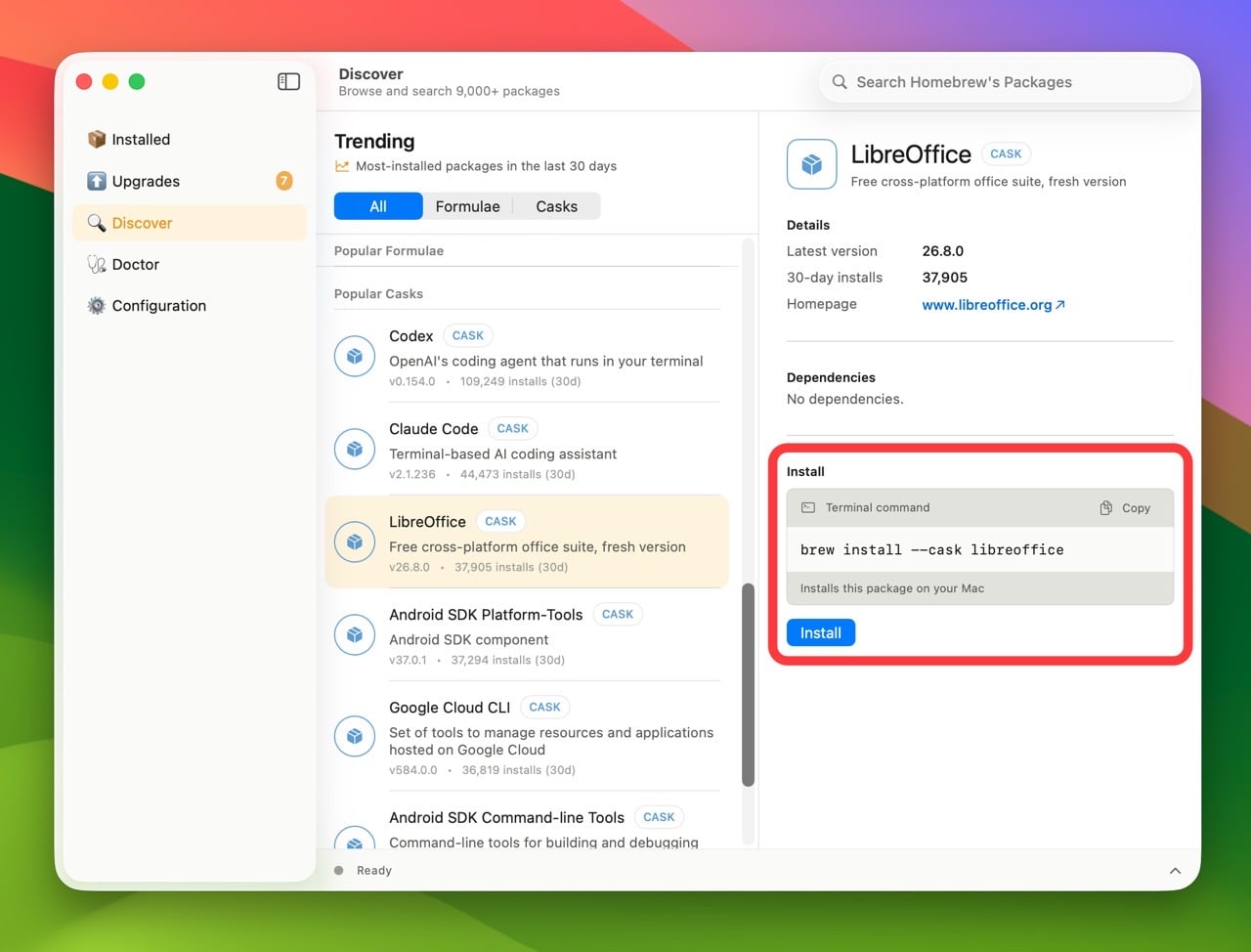Click 30-day installs value "37,905" in Details
Image resolution: width=1251 pixels, height=952 pixels.
(945, 278)
